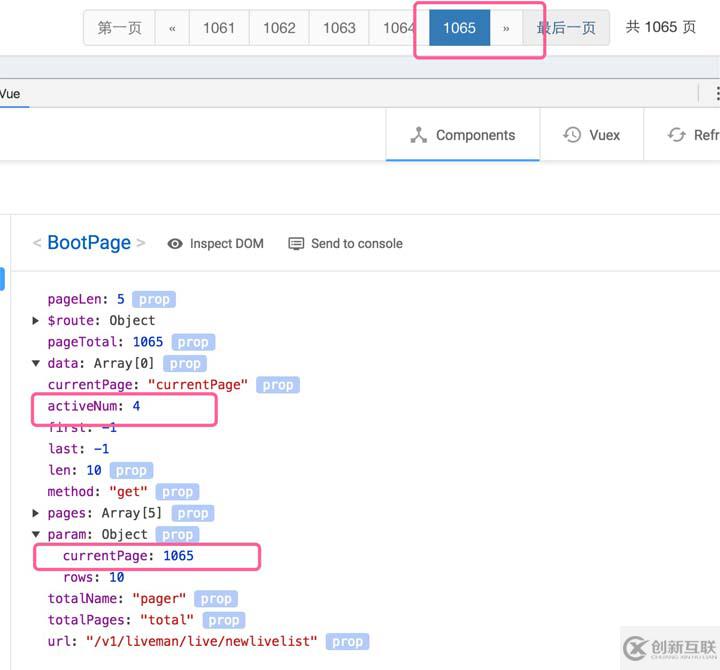Select the active page 1065 button

point(460,28)
